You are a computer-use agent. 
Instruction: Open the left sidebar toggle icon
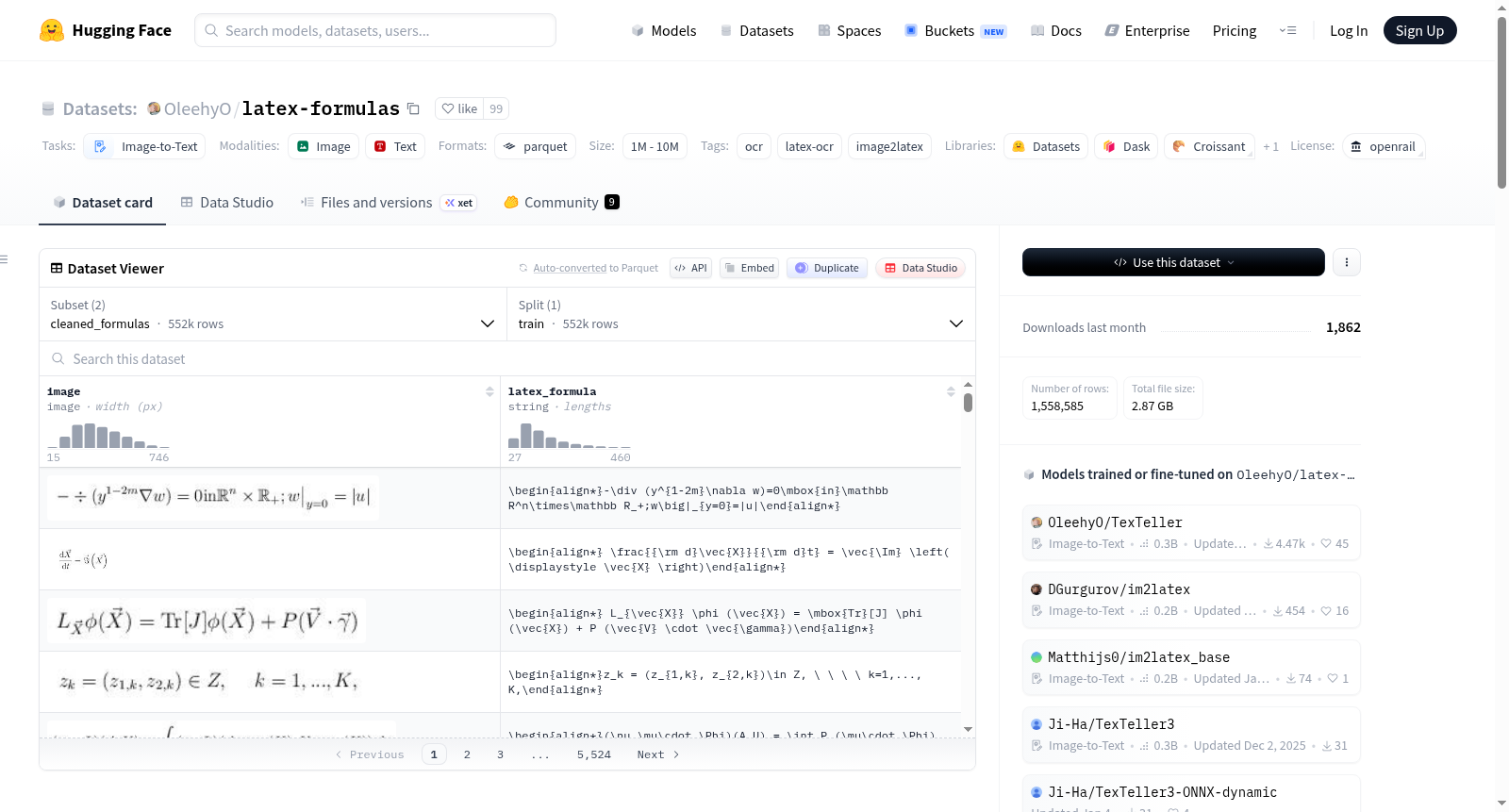pyautogui.click(x=4, y=259)
